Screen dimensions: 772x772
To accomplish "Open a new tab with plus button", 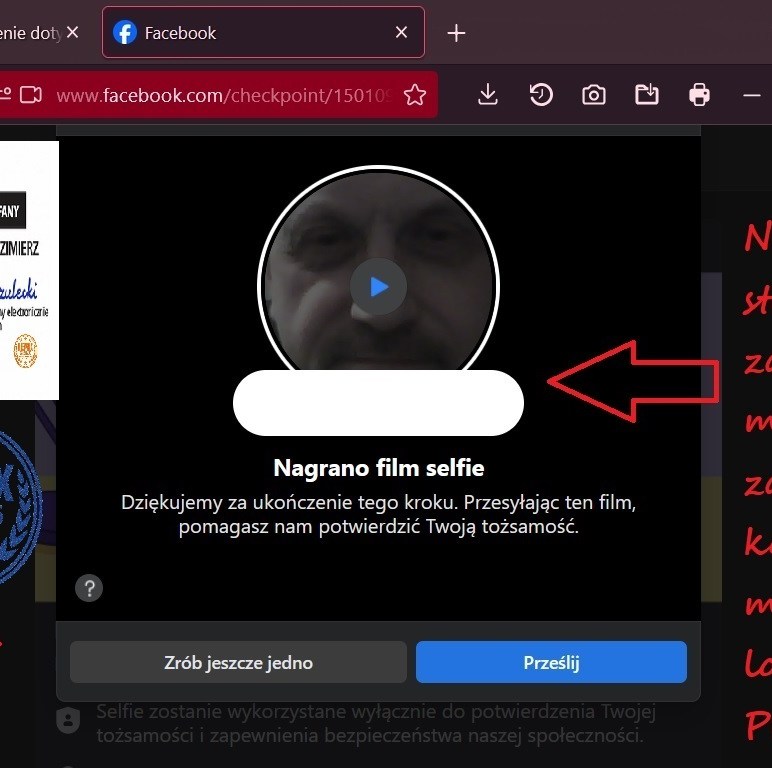I will [456, 33].
